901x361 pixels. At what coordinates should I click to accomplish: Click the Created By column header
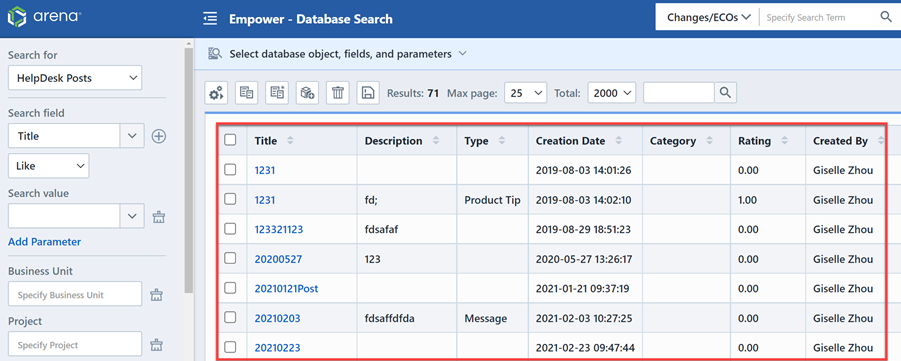pos(840,141)
